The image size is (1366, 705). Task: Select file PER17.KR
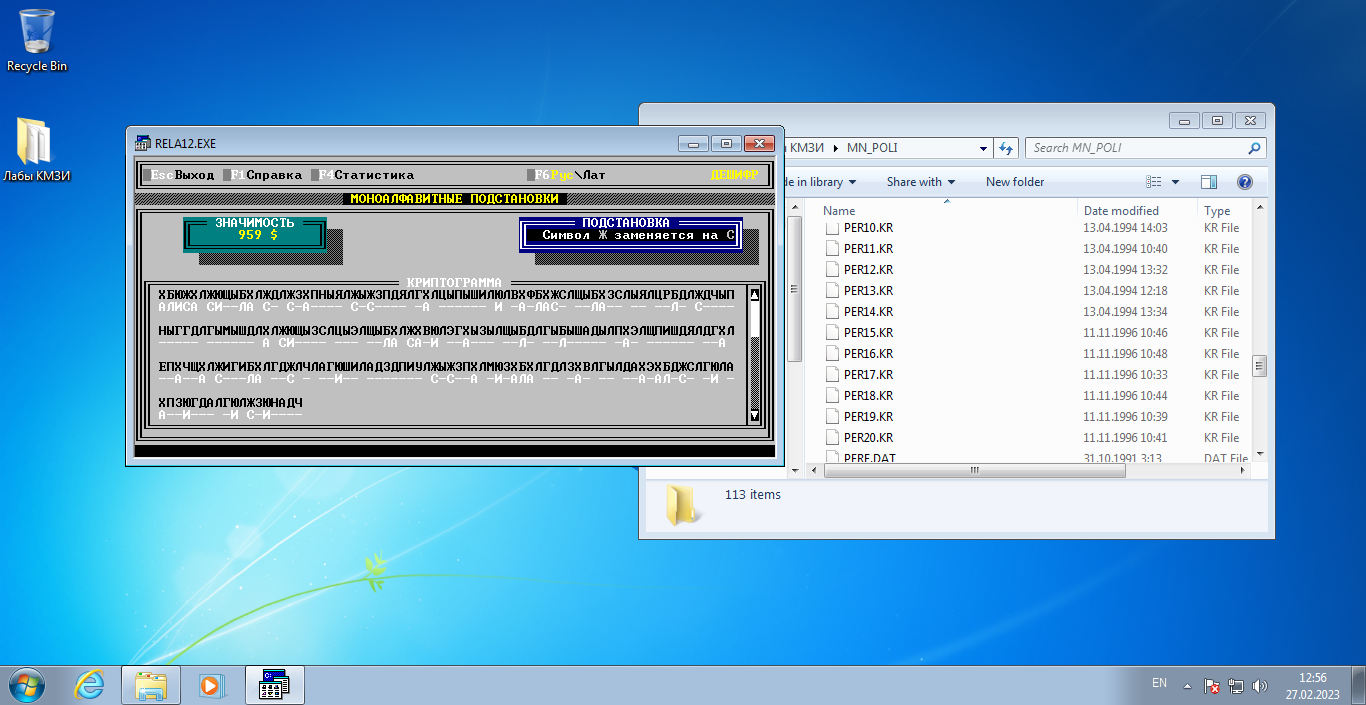tap(868, 375)
